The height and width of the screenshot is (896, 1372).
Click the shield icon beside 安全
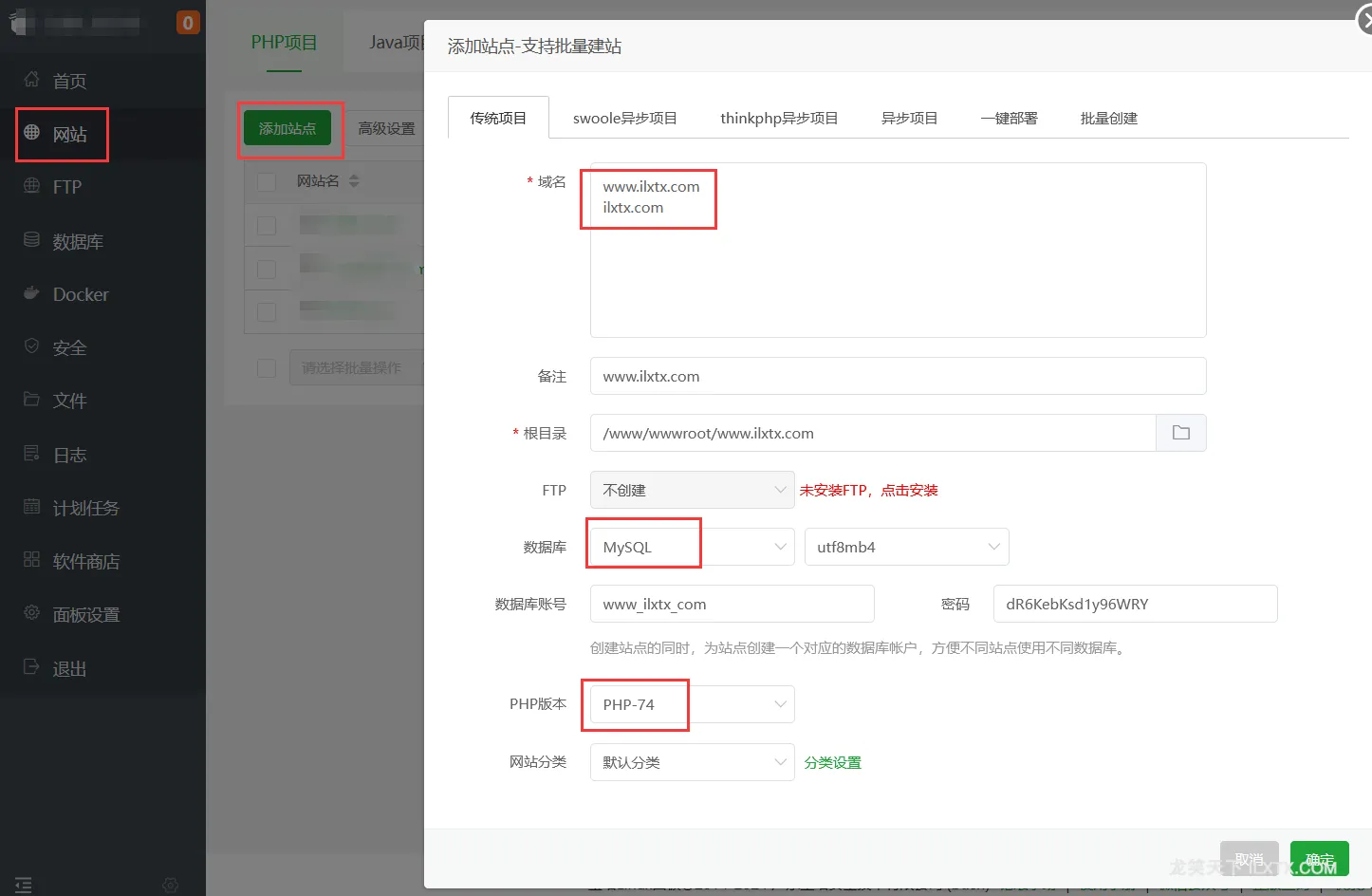coord(31,346)
